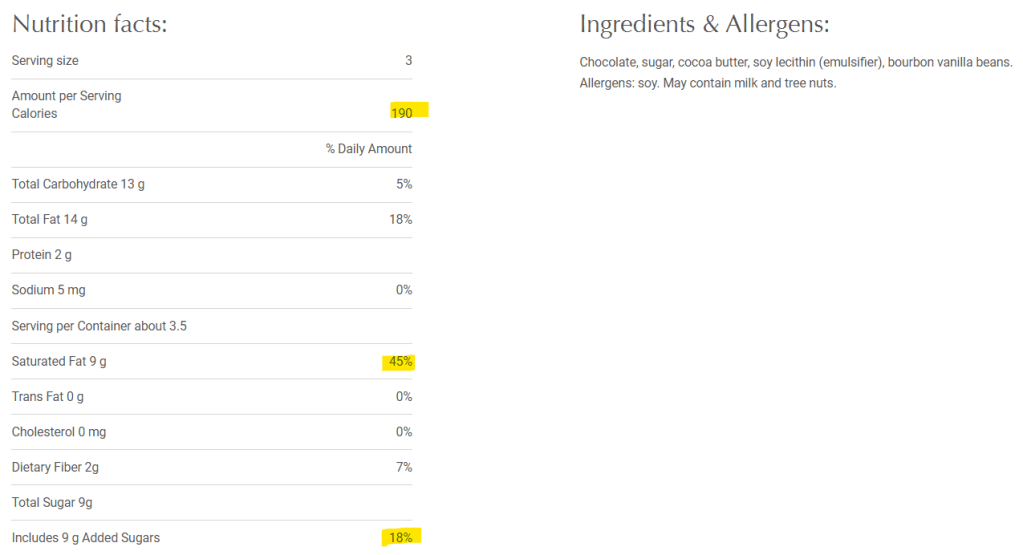
Task: Click the 7% dietary fiber value
Action: click(x=404, y=467)
